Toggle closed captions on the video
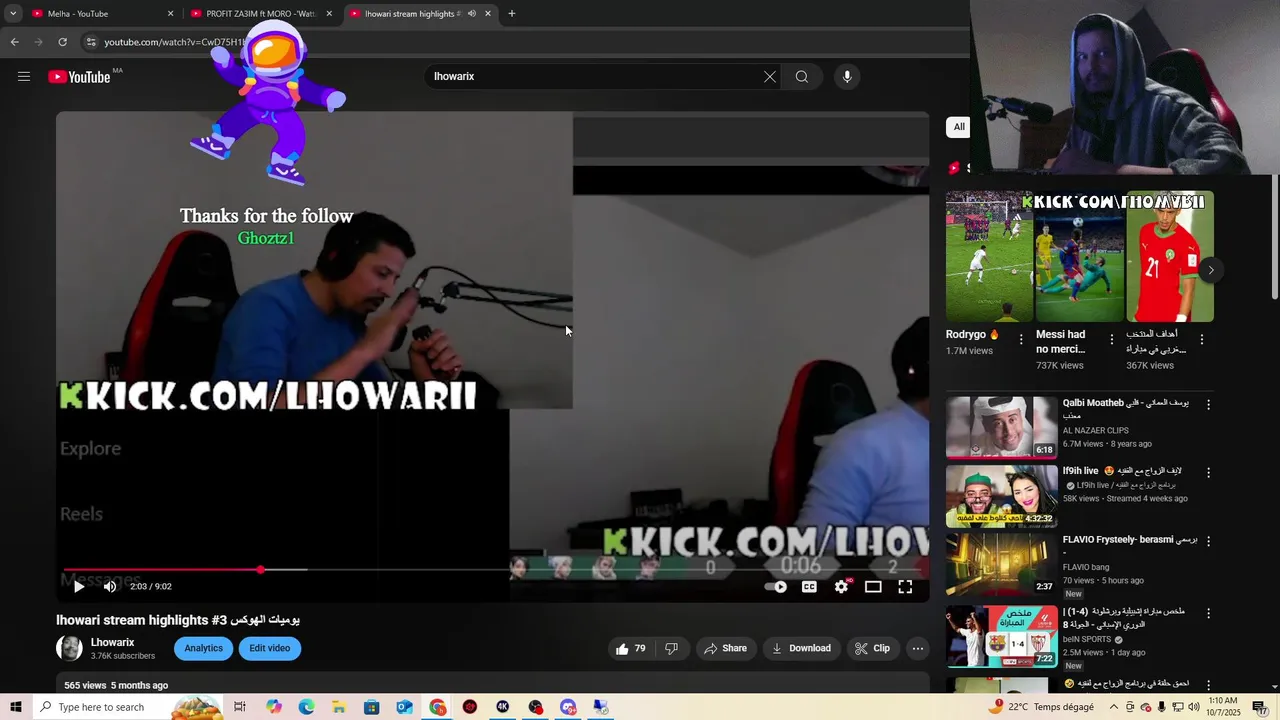1280x720 pixels. 809,587
